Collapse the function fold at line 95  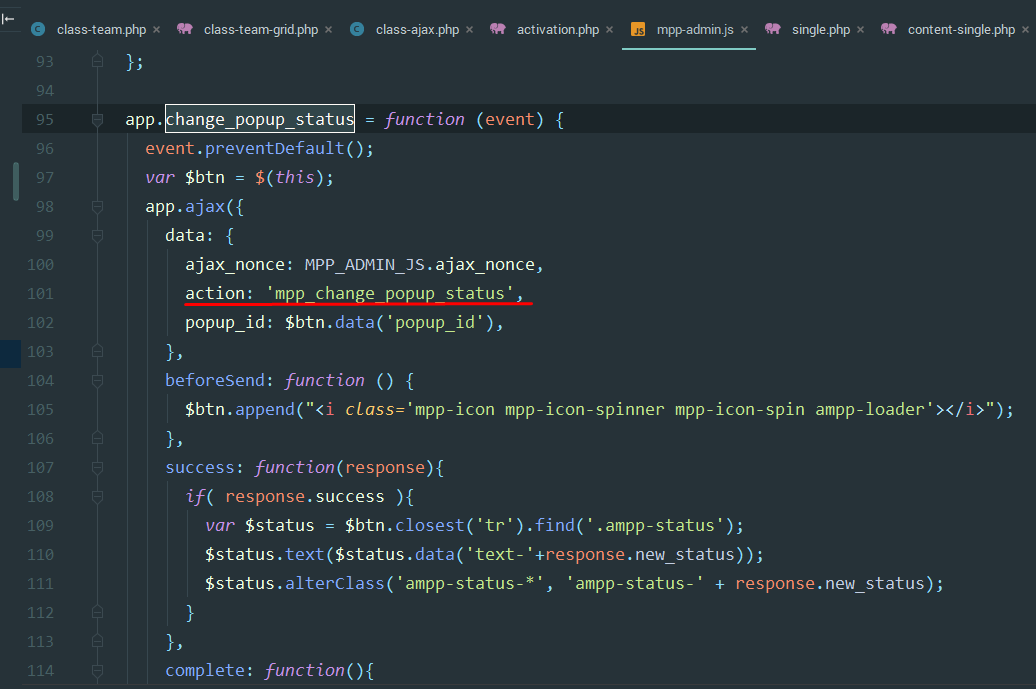point(97,120)
